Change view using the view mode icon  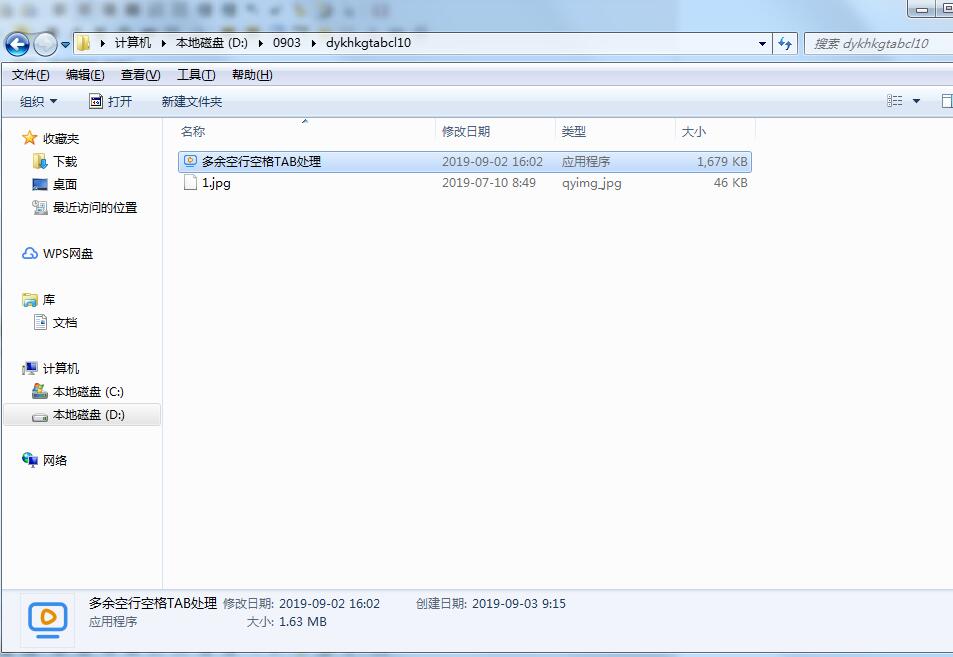click(895, 101)
